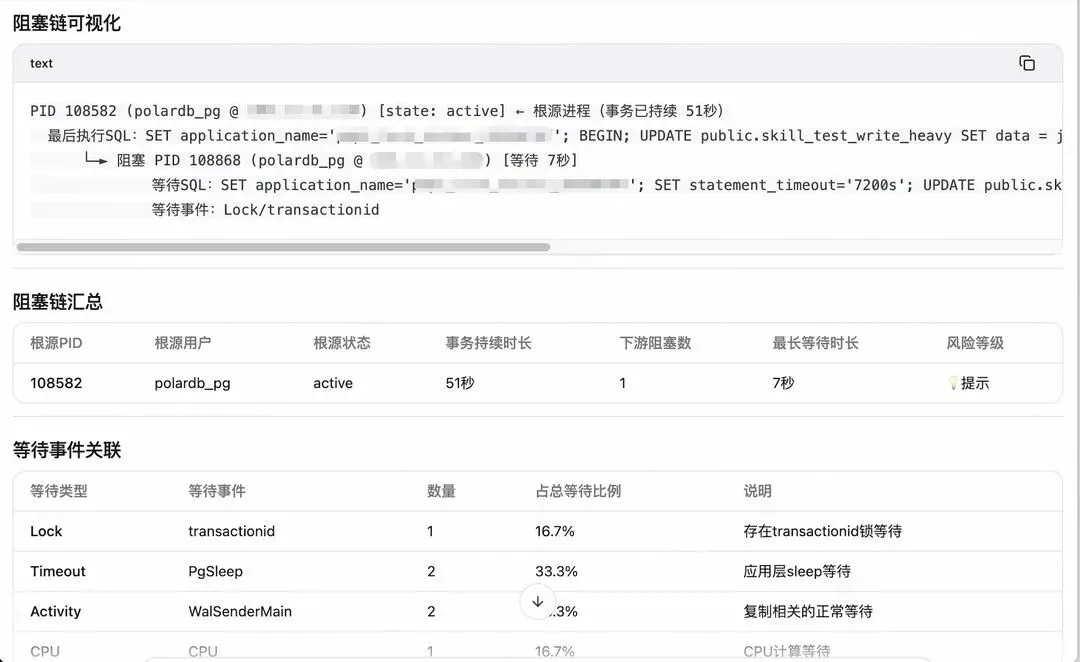Click the 下游阻塞数 column header
Screen dimensions: 1080x662
pyautogui.click(x=655, y=343)
